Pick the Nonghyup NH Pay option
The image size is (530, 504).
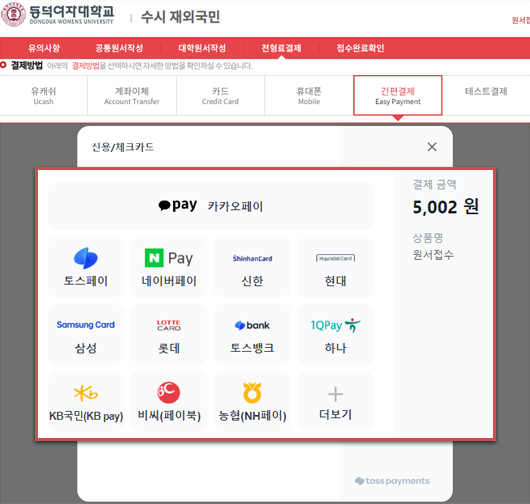(x=252, y=401)
